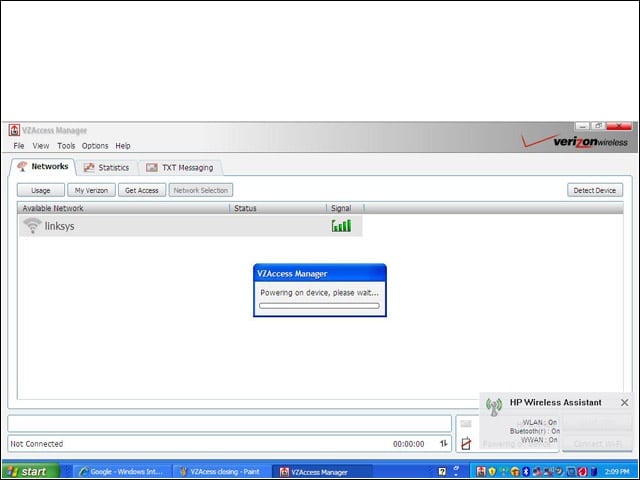The image size is (640, 480).
Task: Click the question mark help icon in taskbar
Action: (x=442, y=471)
